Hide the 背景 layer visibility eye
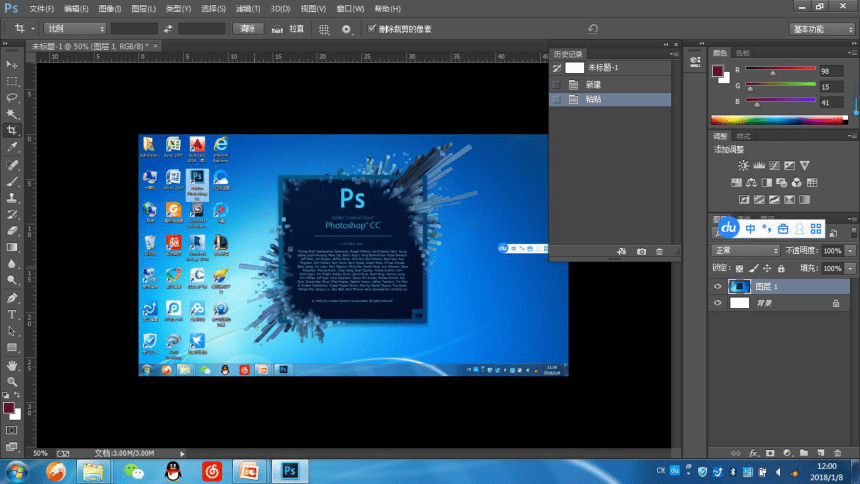Screen dimensions: 860x484 coord(717,303)
